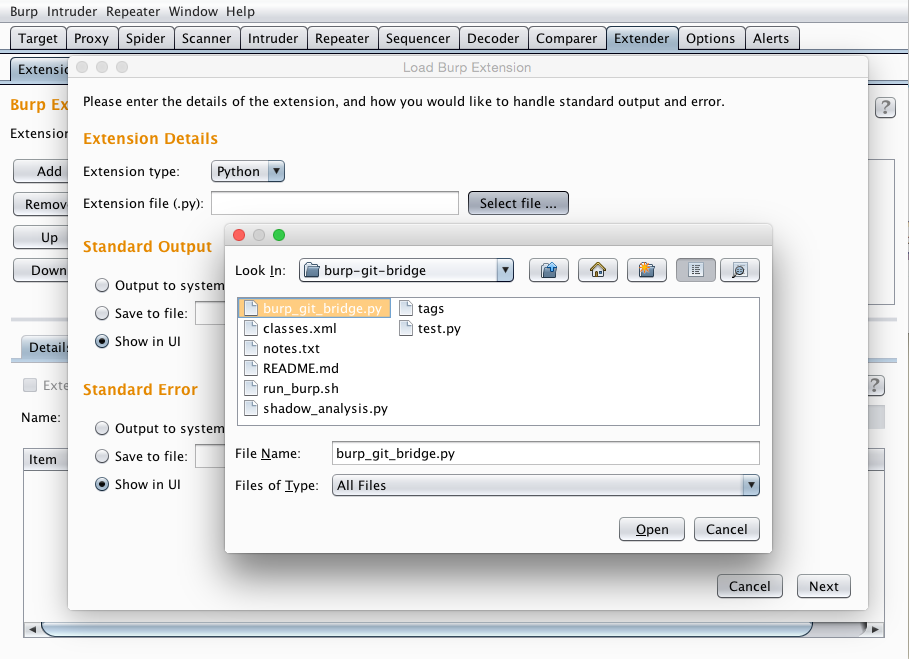Switch to the Extender tab
The width and height of the screenshot is (909, 659).
click(x=642, y=38)
